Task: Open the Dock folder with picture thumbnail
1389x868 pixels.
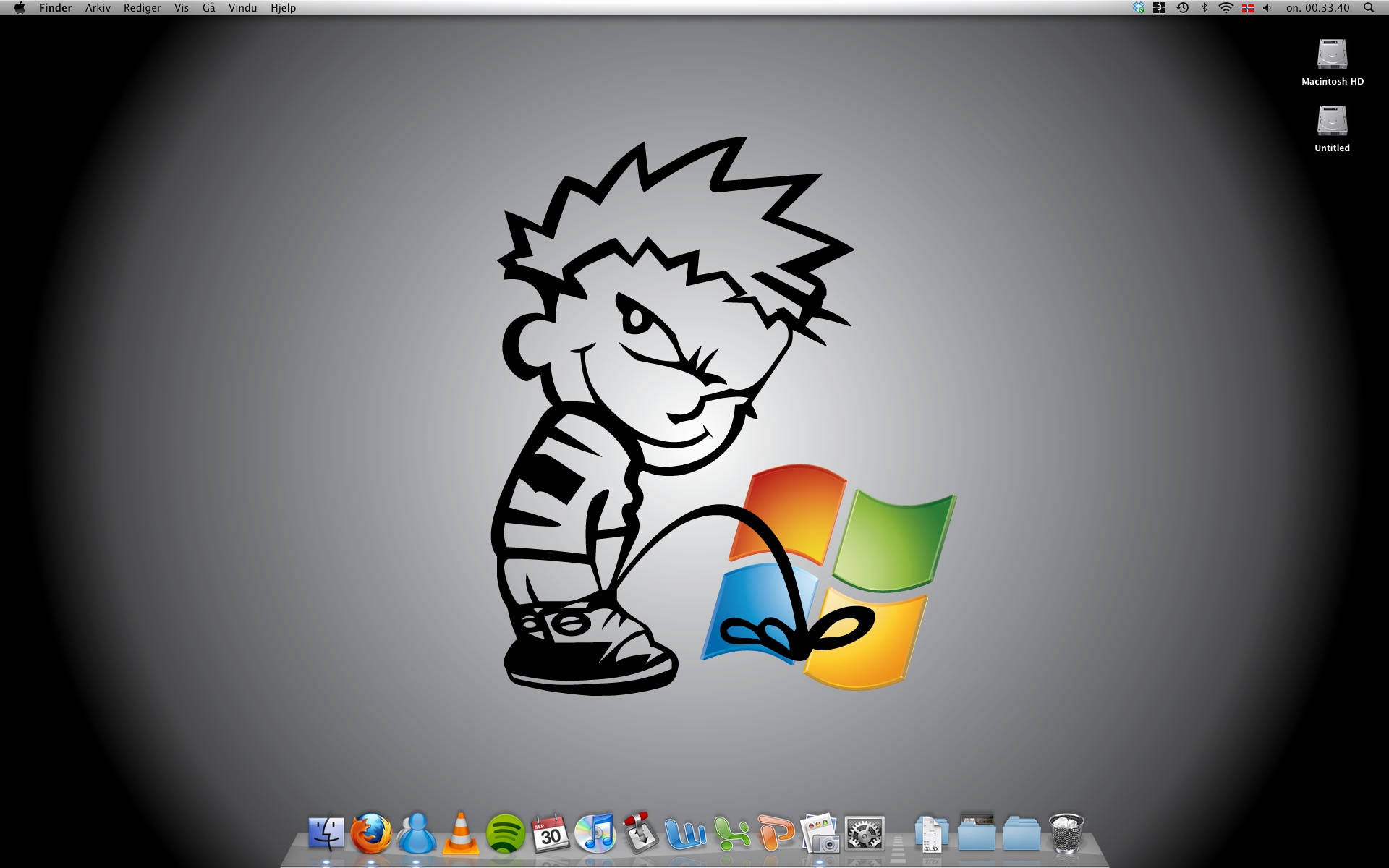Action: 976,833
